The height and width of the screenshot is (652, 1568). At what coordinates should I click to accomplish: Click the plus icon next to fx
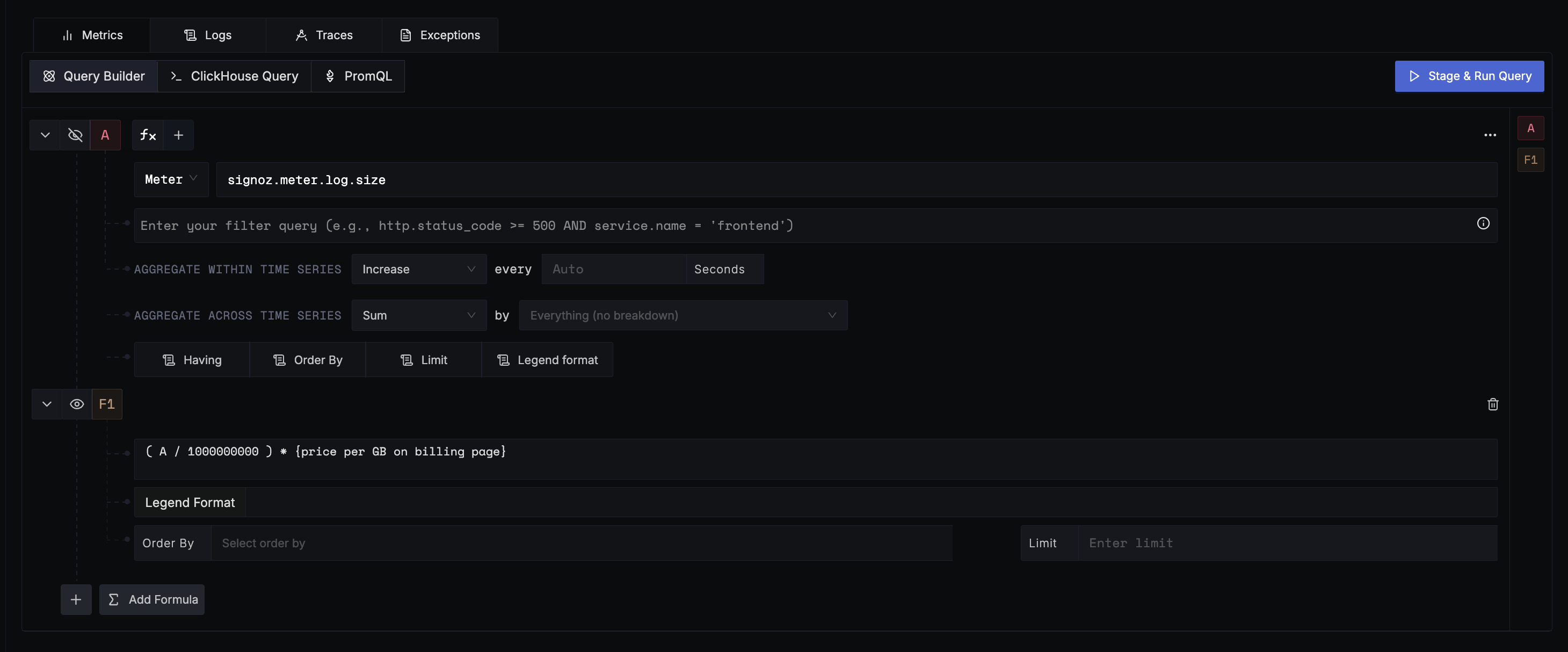[178, 135]
